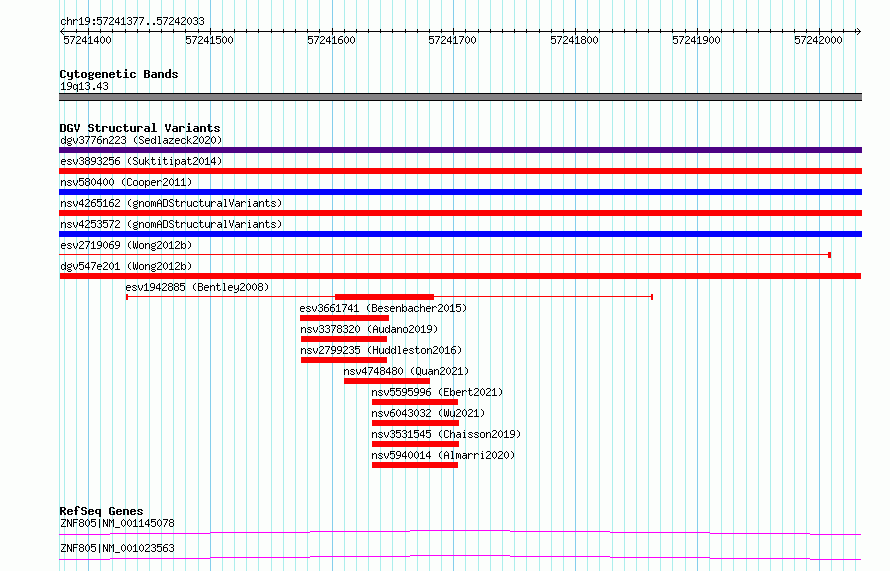Screen dimensions: 890x571
Task: Open the dgv547e201 (Wong2012b) label
Action: coord(126,266)
